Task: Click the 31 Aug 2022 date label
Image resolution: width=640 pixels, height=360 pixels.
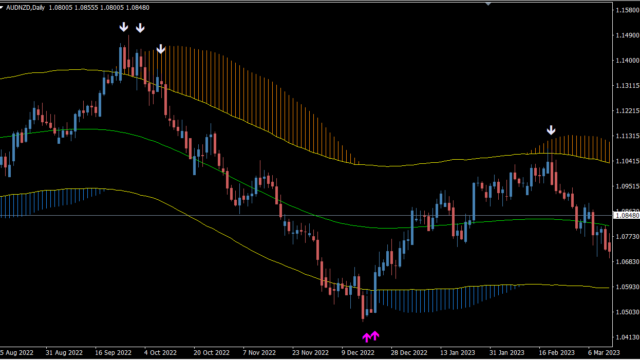Action: pos(64,353)
